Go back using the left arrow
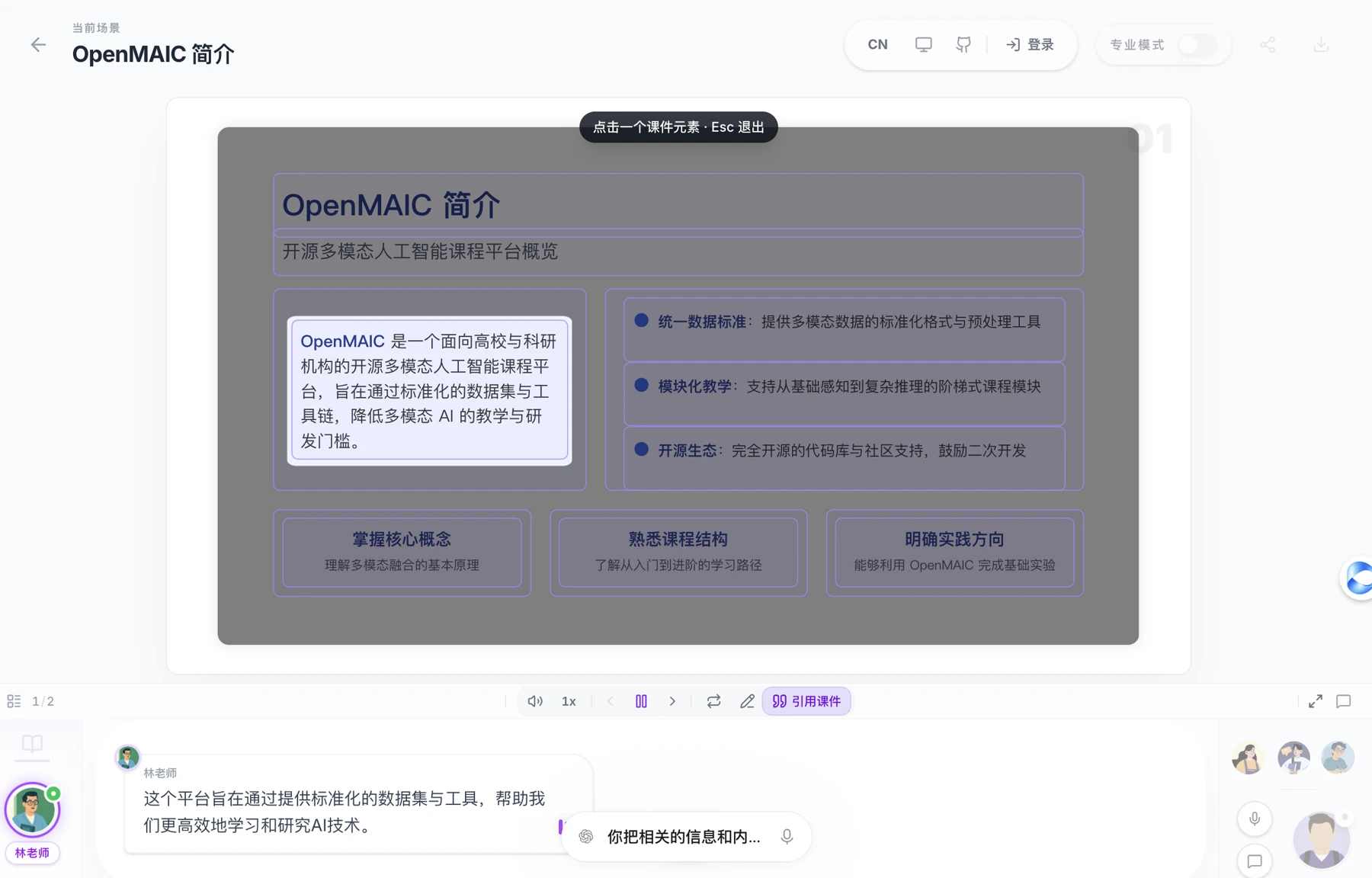1372x878 pixels. pyautogui.click(x=38, y=45)
